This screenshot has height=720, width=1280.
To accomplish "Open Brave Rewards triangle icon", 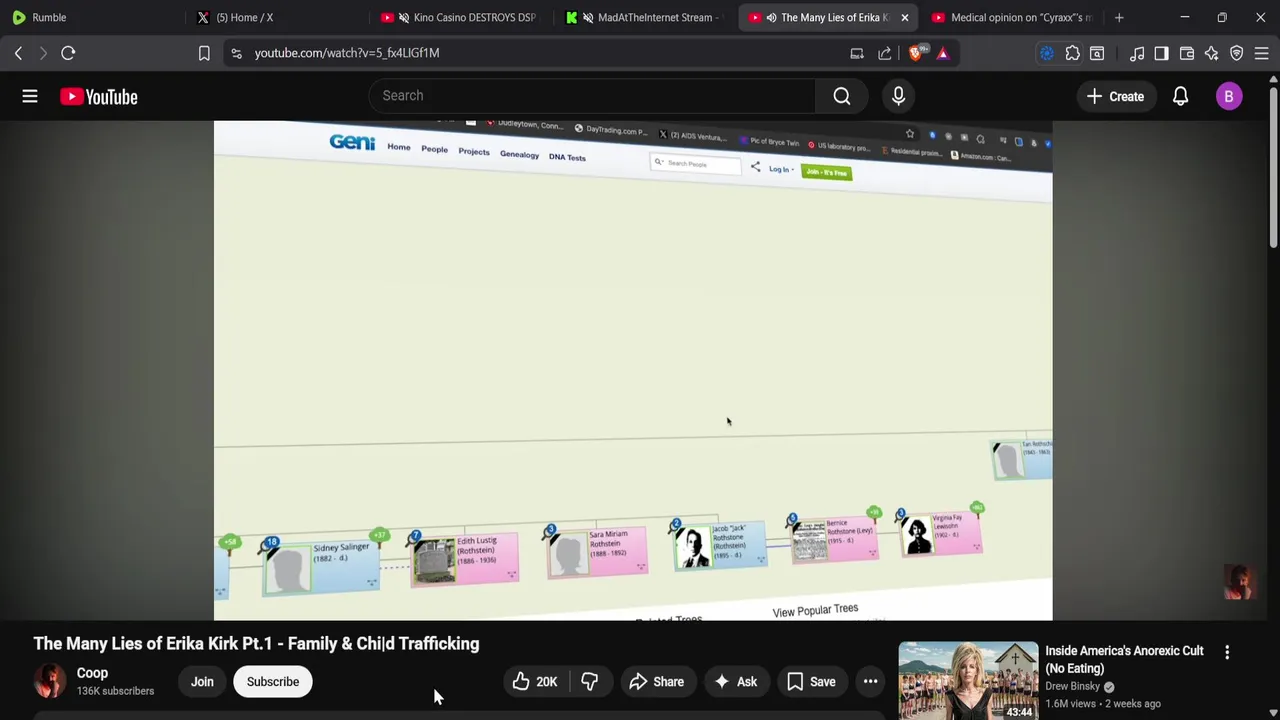I will coord(943,53).
